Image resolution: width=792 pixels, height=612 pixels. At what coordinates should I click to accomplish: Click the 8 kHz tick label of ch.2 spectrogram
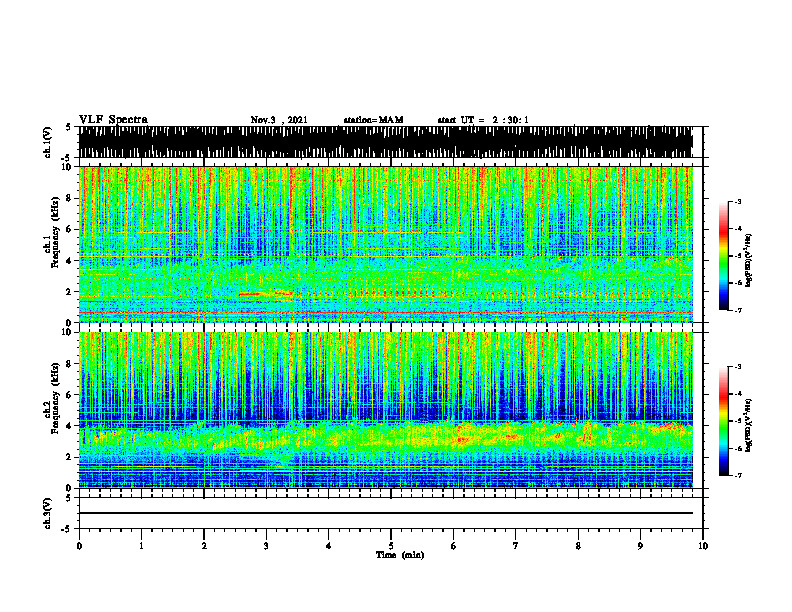tap(70, 364)
